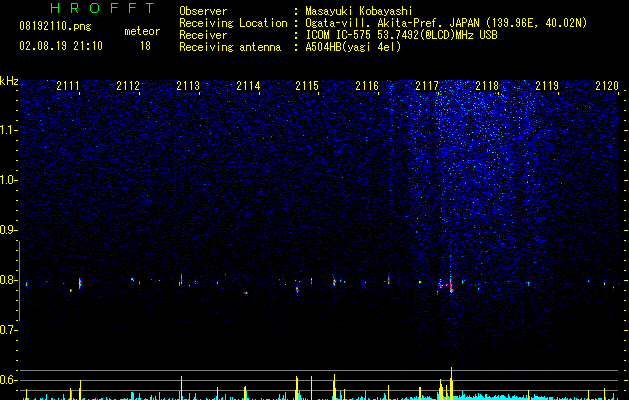
Task: Click the 0.8 frequency axis label
Action: (x=8, y=280)
